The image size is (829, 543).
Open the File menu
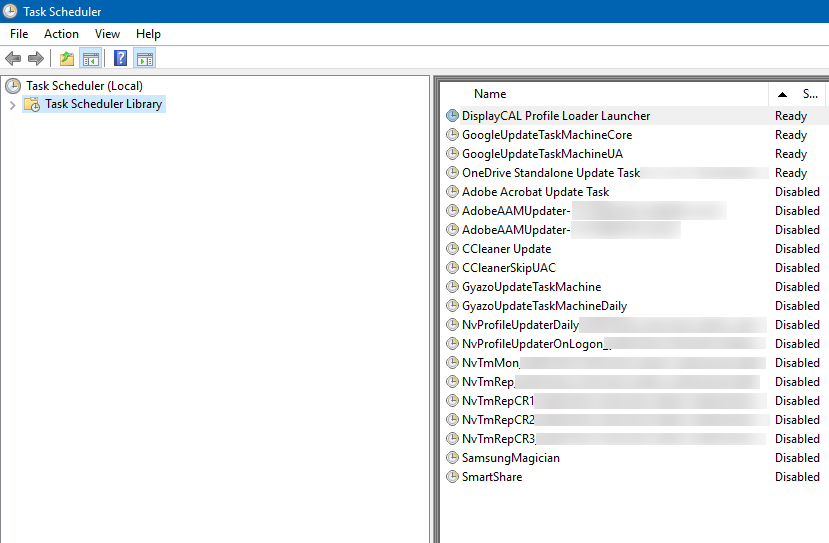(x=19, y=34)
